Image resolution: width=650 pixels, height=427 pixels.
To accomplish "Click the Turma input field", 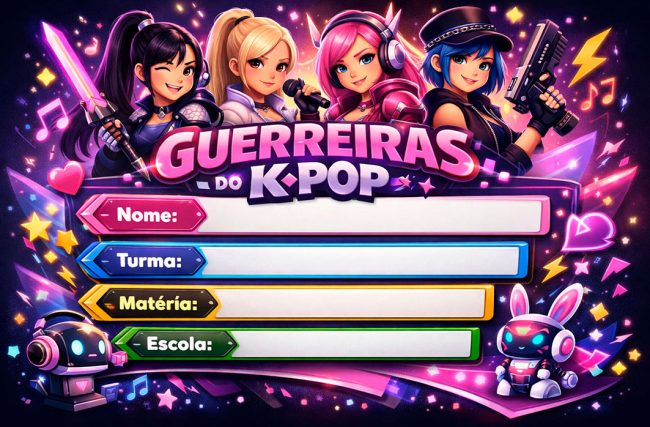I will pos(362,261).
